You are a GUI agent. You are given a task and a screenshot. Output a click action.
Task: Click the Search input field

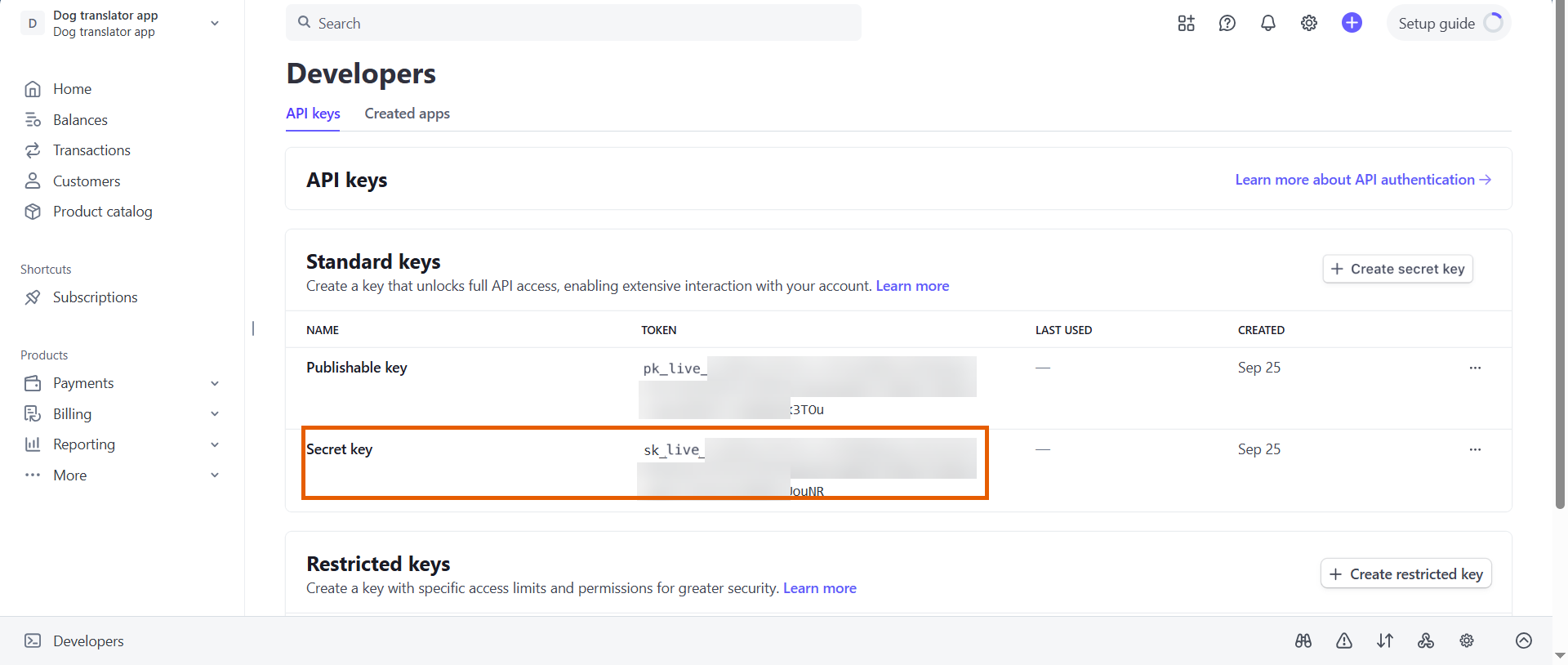coord(573,23)
